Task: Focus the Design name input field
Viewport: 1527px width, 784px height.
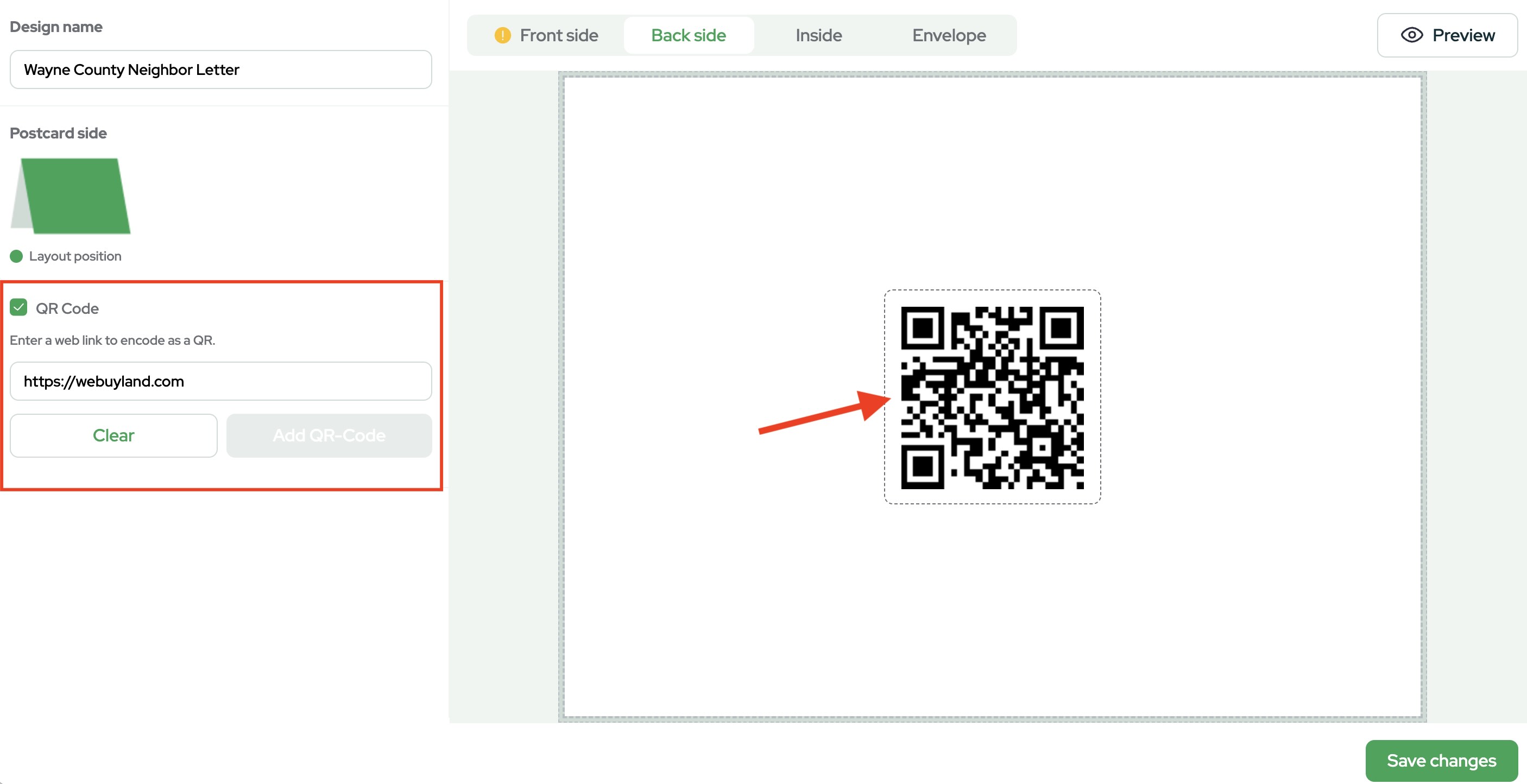Action: (x=220, y=70)
